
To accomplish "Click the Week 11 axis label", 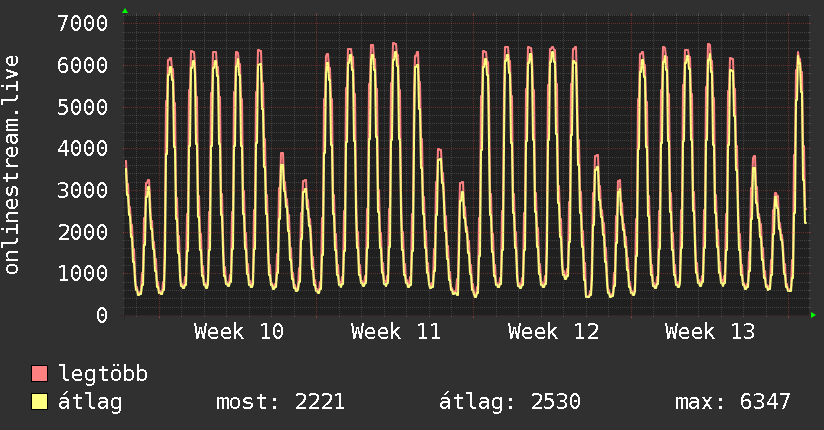I will [396, 332].
